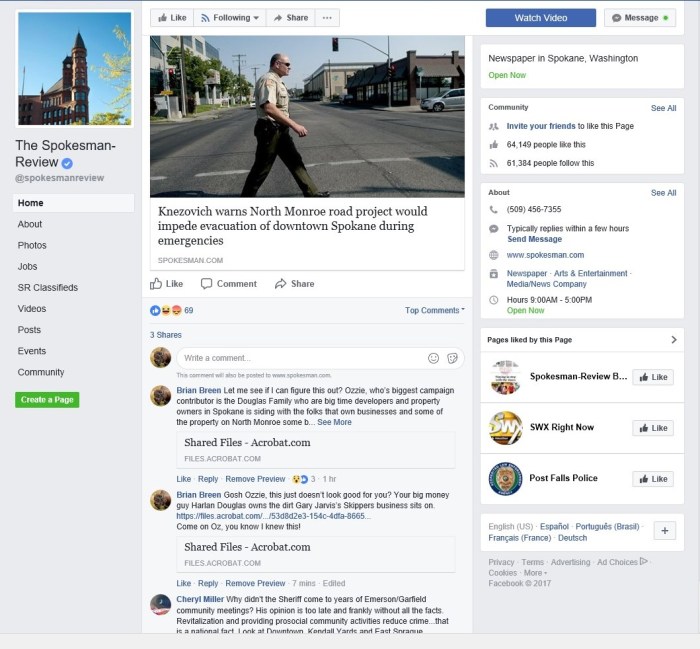Click the clock icon beside Hours
The image size is (700, 649).
494,300
